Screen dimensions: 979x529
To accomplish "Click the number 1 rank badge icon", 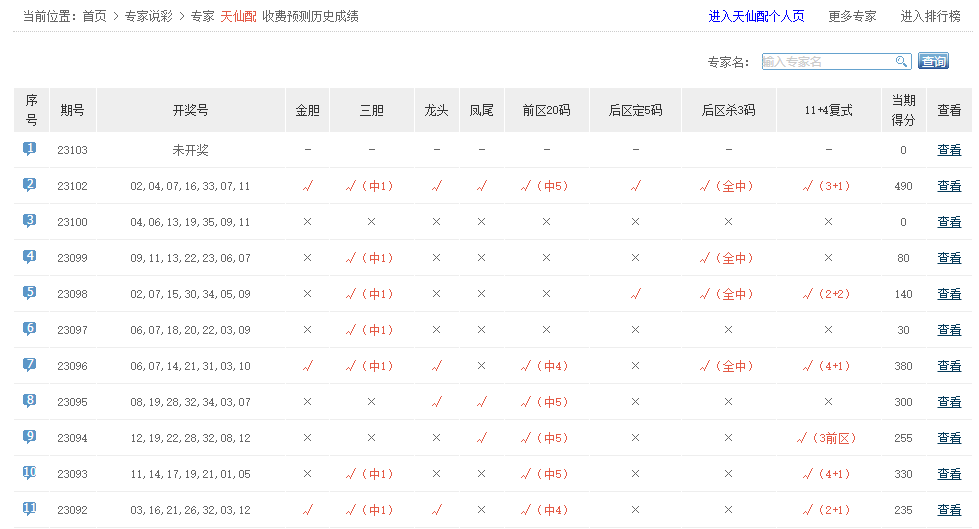I will coord(30,149).
